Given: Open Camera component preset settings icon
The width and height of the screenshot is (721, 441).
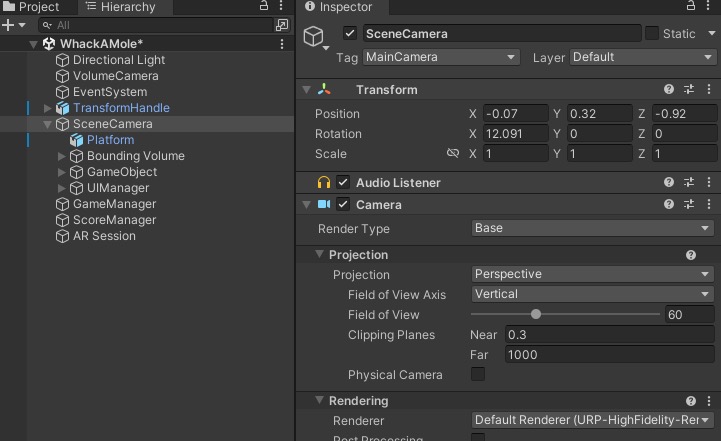Looking at the screenshot, I should point(689,205).
